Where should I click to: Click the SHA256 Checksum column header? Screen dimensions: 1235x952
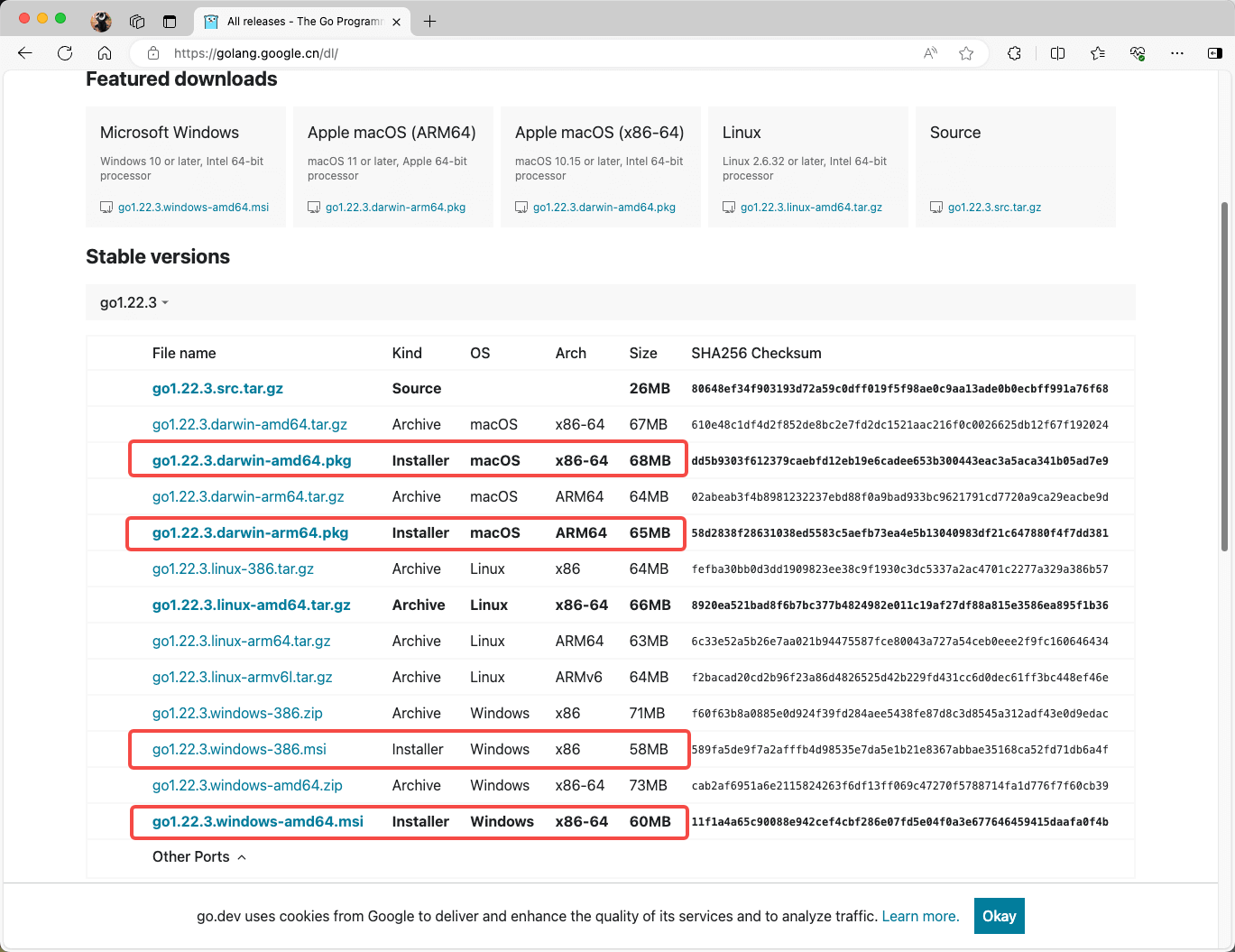pyautogui.click(x=756, y=353)
